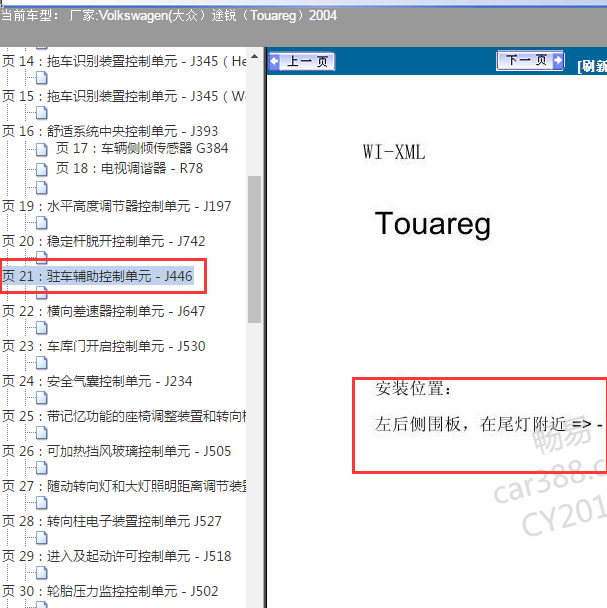Go to previous page with 上一页 button
Image resolution: width=607 pixels, height=608 pixels.
pyautogui.click(x=302, y=61)
